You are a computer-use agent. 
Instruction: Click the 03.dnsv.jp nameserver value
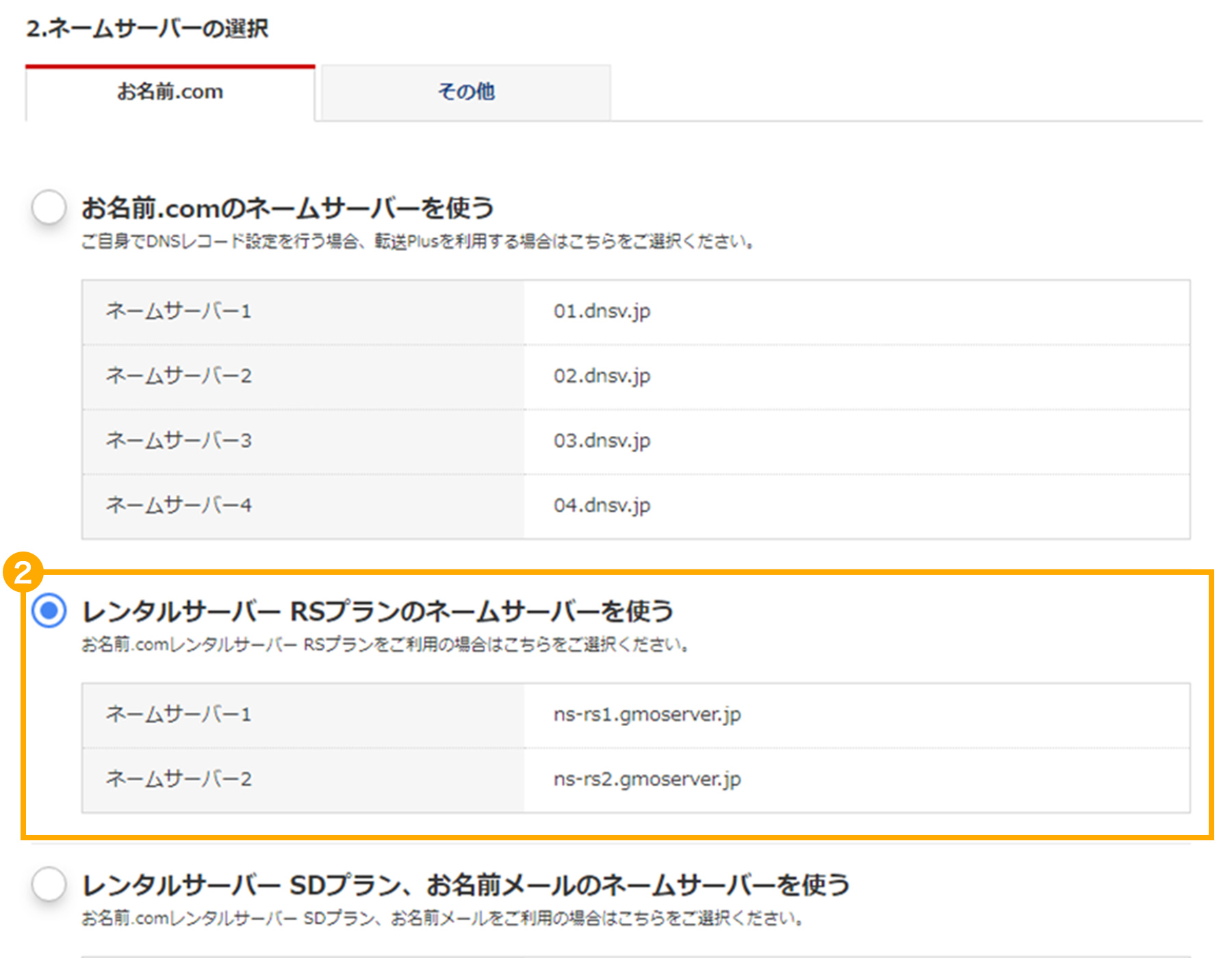[x=602, y=441]
